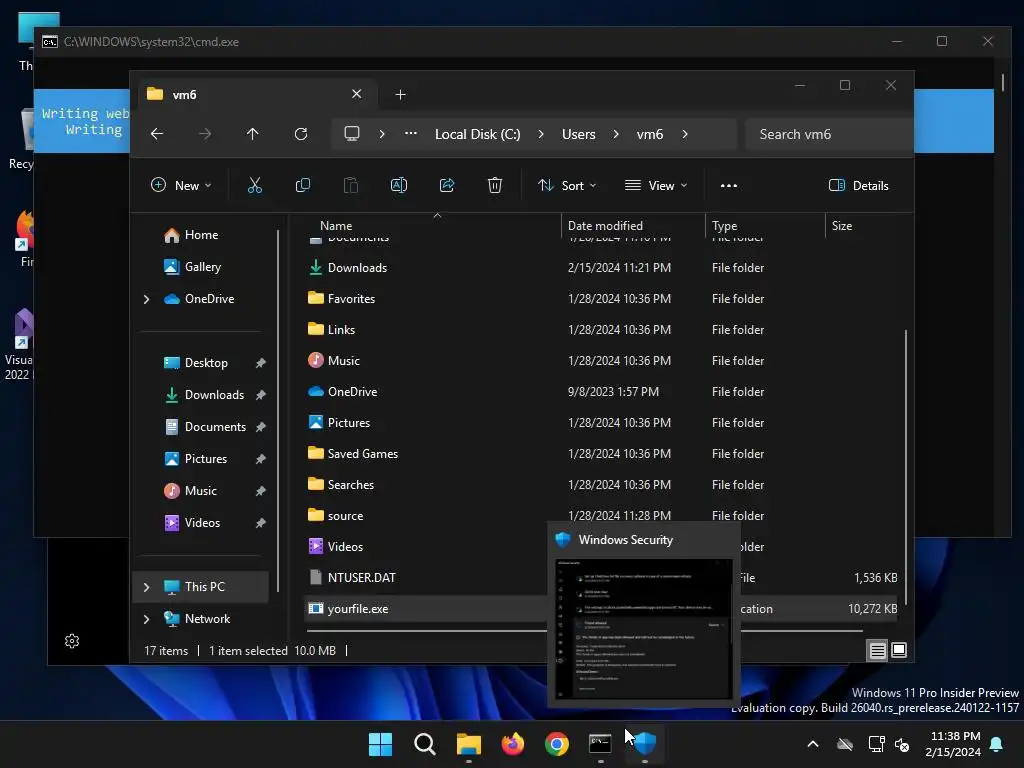The height and width of the screenshot is (768, 1024).
Task: Go back with the left arrow button
Action: 157,134
